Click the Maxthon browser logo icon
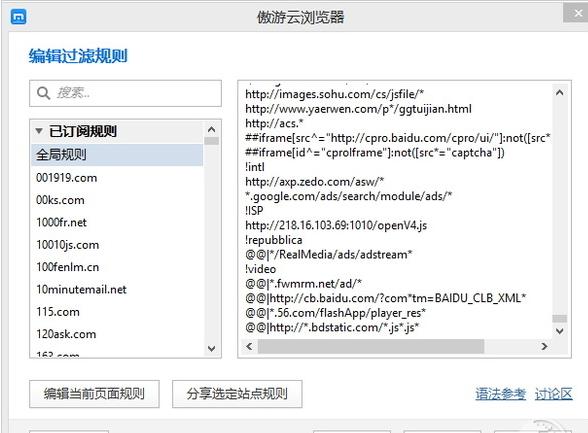The width and height of the screenshot is (588, 433). pos(18,16)
